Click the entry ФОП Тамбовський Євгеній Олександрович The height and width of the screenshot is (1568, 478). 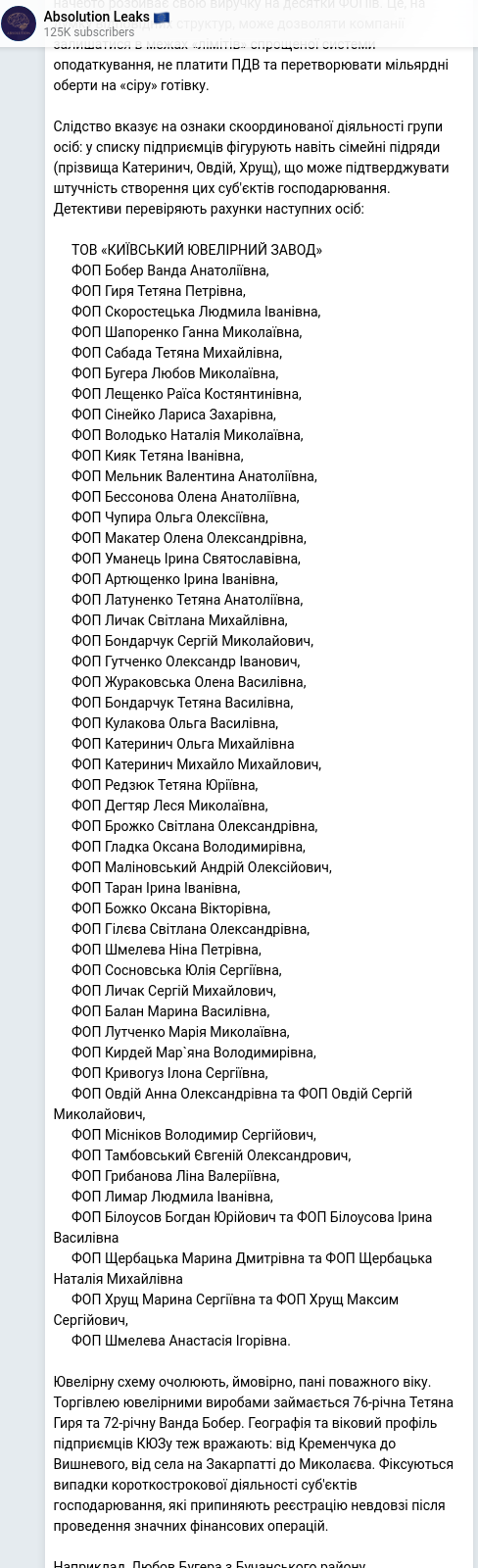click(x=211, y=1155)
